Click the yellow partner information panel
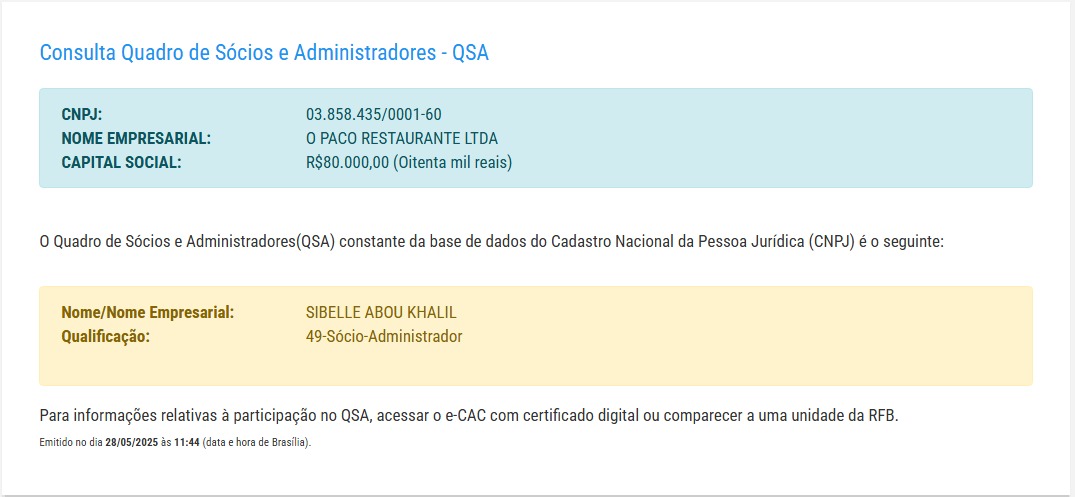 [535, 336]
